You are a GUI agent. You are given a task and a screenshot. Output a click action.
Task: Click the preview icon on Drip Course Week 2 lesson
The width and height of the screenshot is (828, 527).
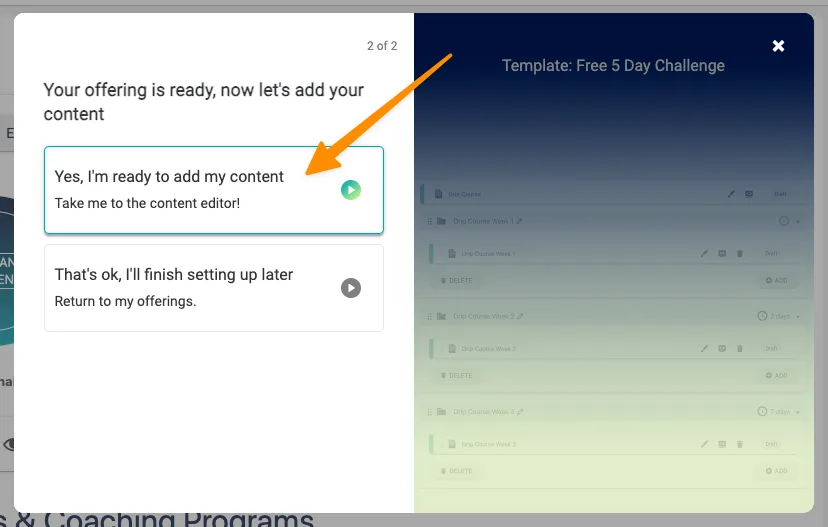coord(721,349)
